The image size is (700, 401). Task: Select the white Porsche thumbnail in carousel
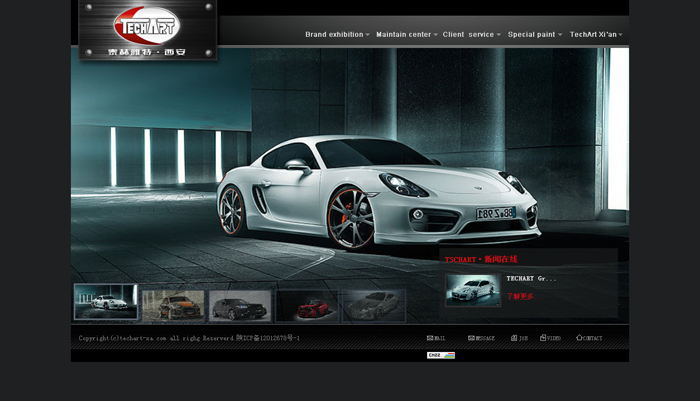106,302
